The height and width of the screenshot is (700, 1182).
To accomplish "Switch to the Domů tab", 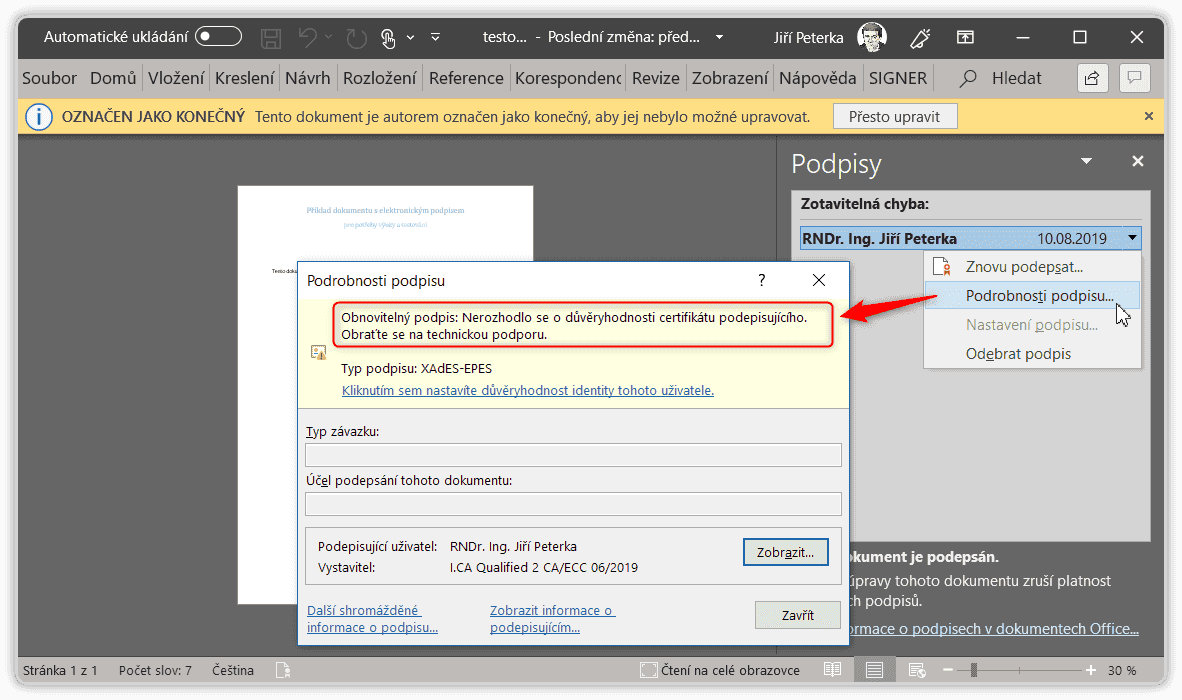I will pos(113,78).
